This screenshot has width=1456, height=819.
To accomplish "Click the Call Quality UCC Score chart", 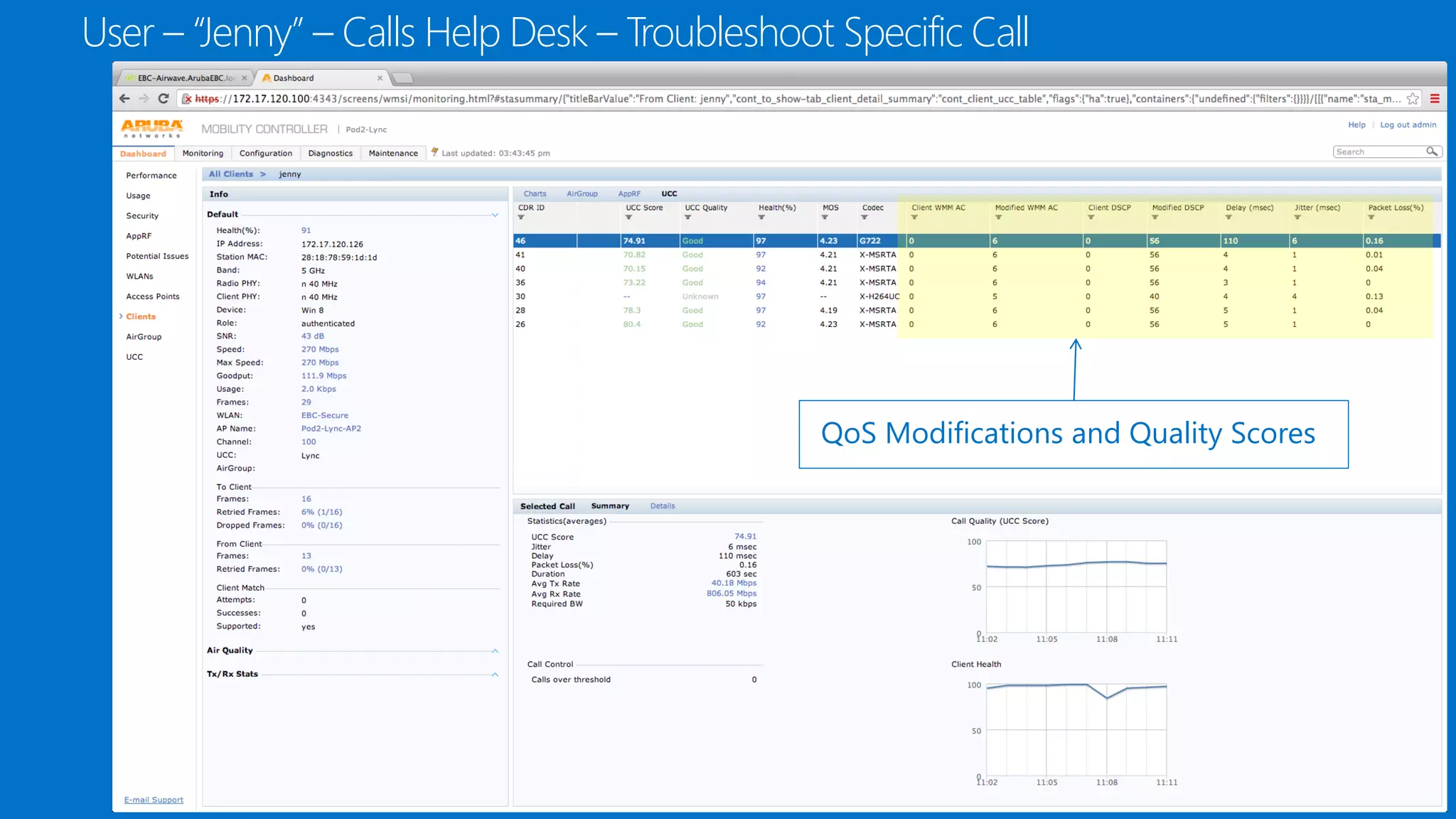I will 1076,587.
